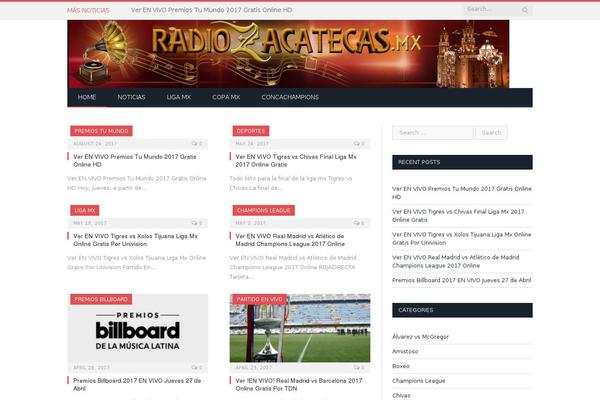Click the magnifier icon in top search bar
Image resolution: width=600 pixels, height=400 pixels.
tap(525, 10)
